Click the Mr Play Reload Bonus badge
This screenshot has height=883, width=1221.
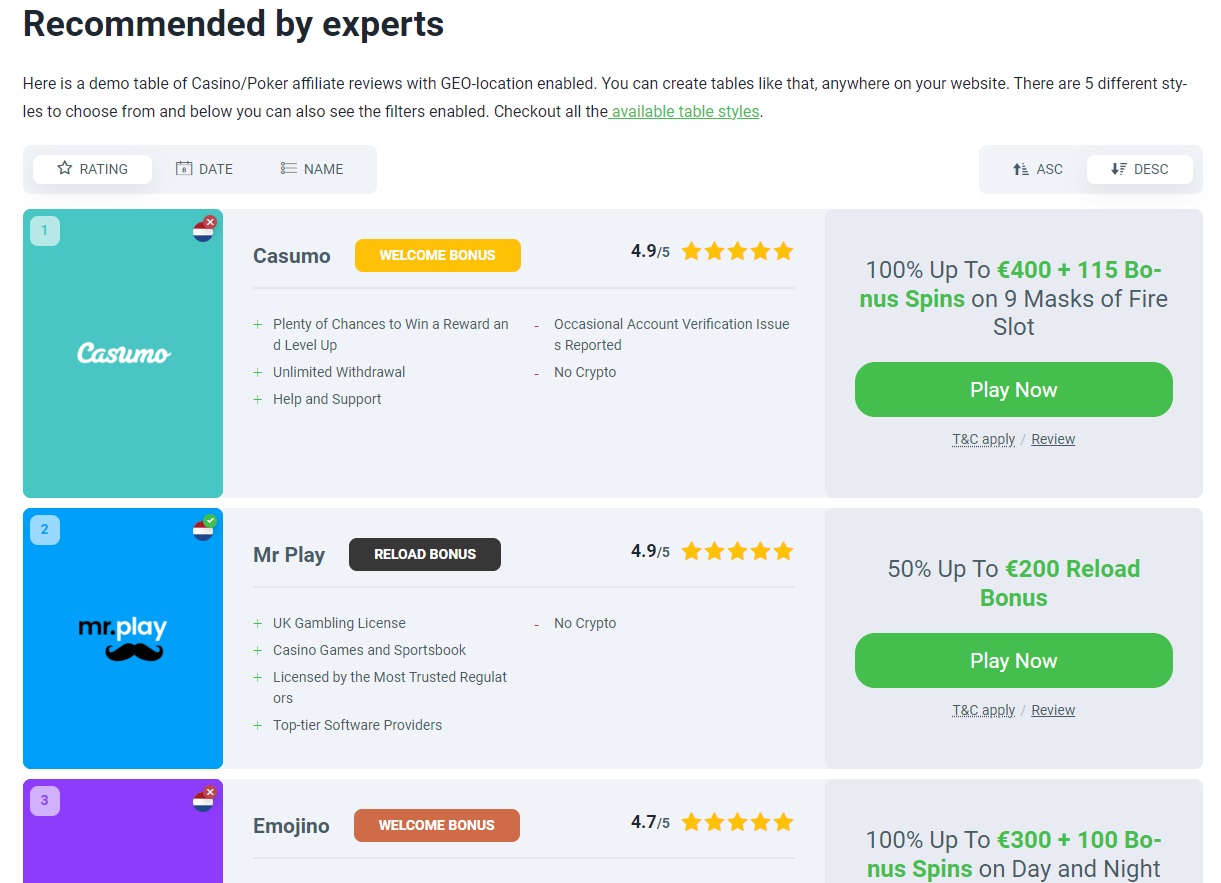[x=425, y=554]
